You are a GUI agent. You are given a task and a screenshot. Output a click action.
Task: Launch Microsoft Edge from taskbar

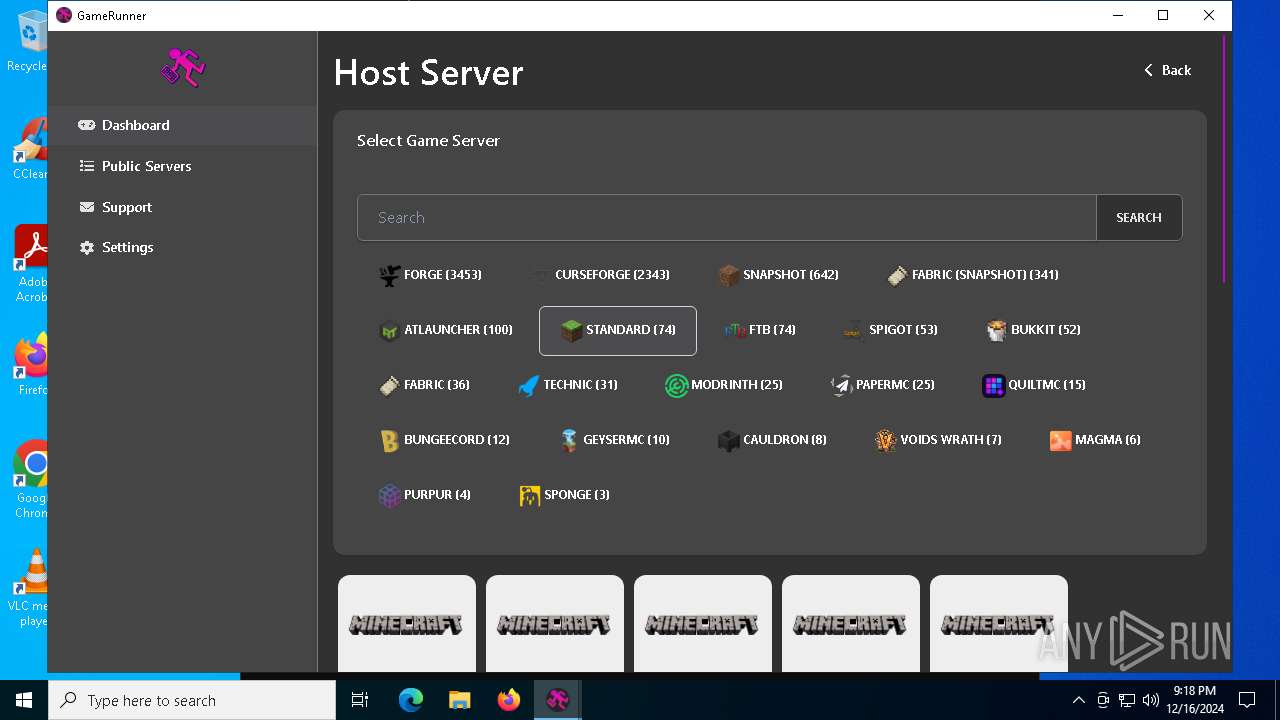[411, 700]
